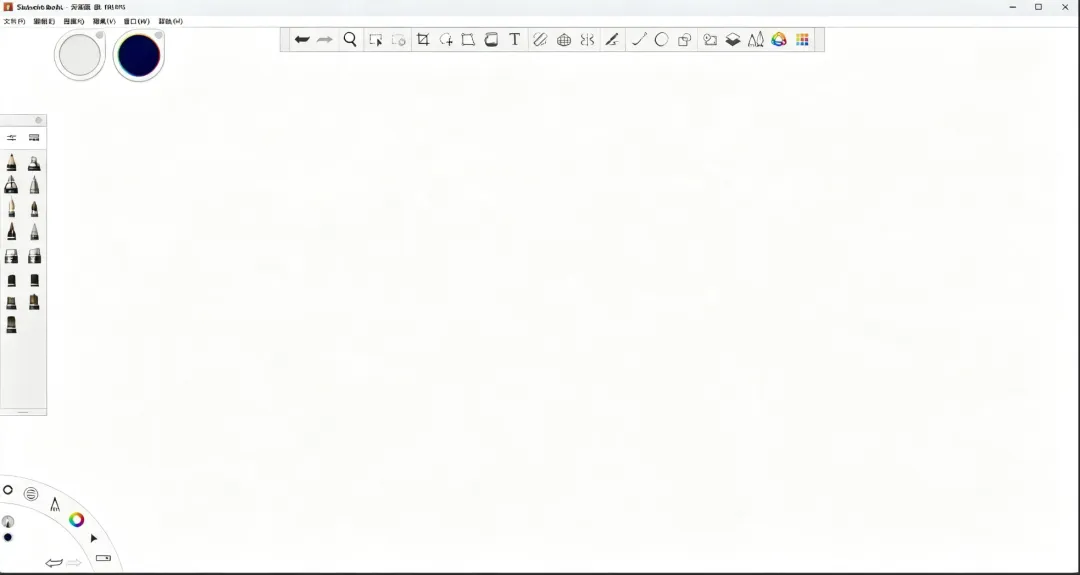This screenshot has height=575, width=1080.
Task: Open the 窗口 (W) Window menu
Action: tap(136, 21)
